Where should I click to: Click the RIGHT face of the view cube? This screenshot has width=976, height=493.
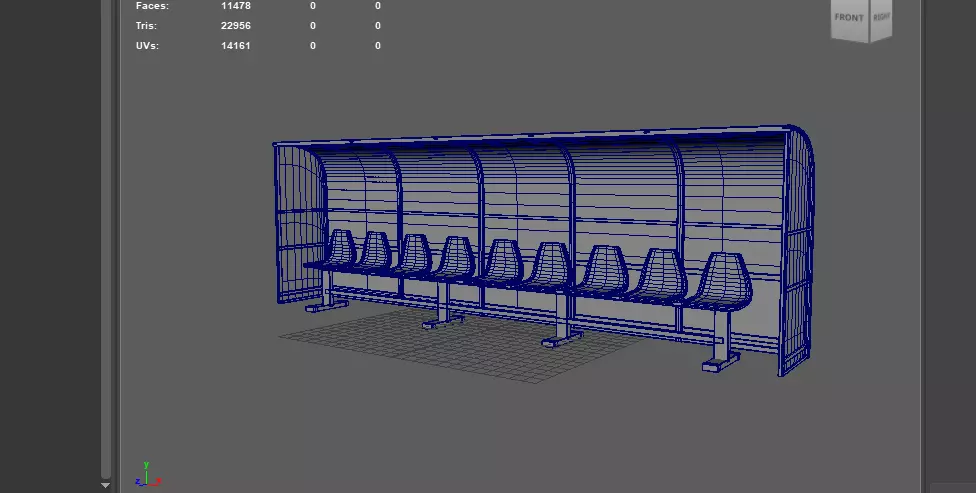(x=880, y=17)
